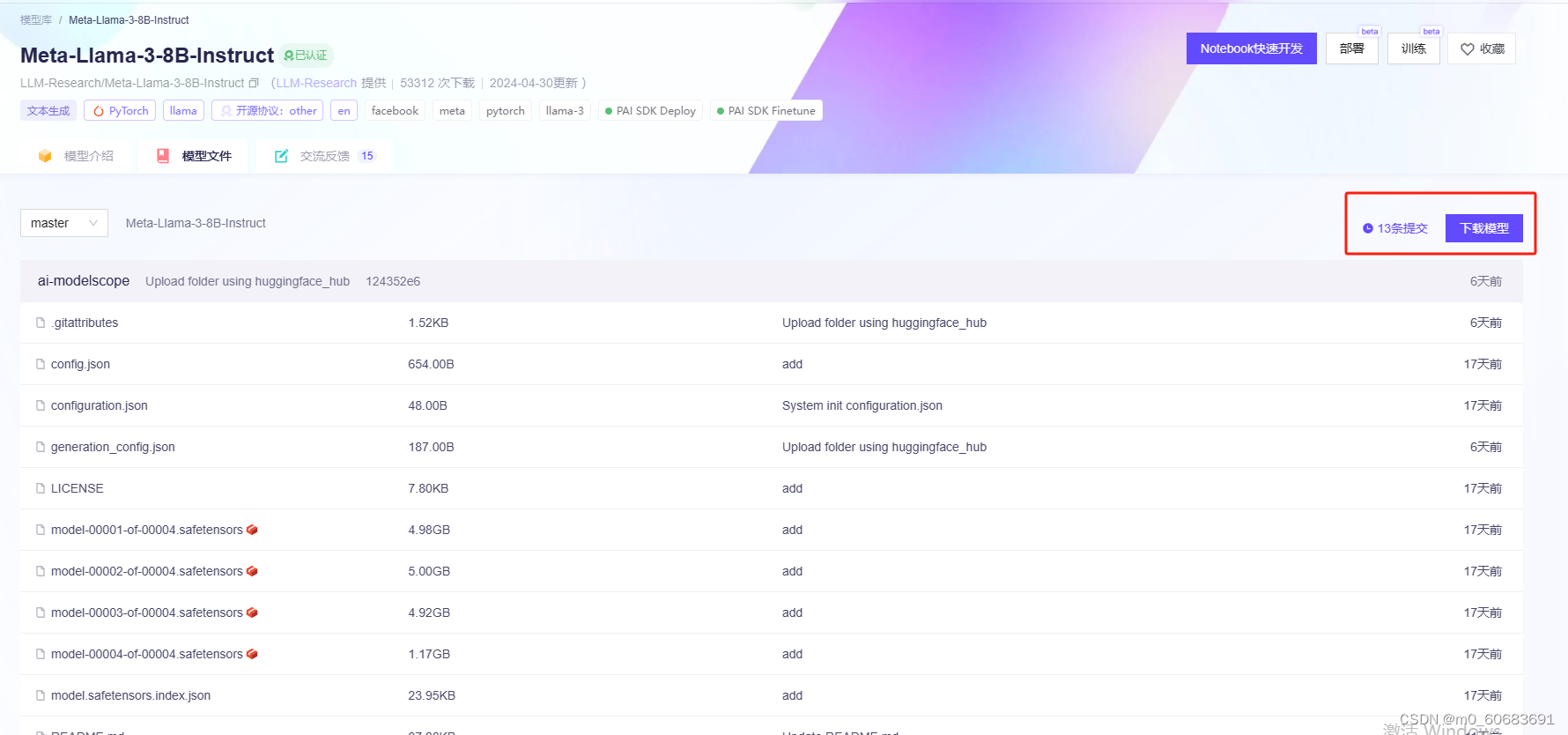
Task: Click the file icon for generation_config.json
Action: coord(41,447)
